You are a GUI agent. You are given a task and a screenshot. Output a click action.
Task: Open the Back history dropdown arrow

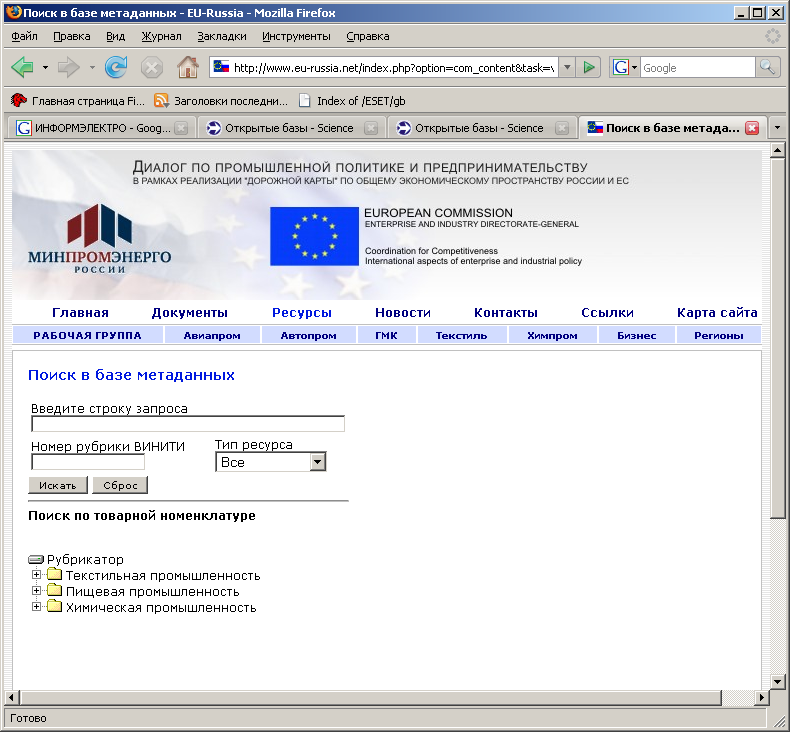coord(45,67)
